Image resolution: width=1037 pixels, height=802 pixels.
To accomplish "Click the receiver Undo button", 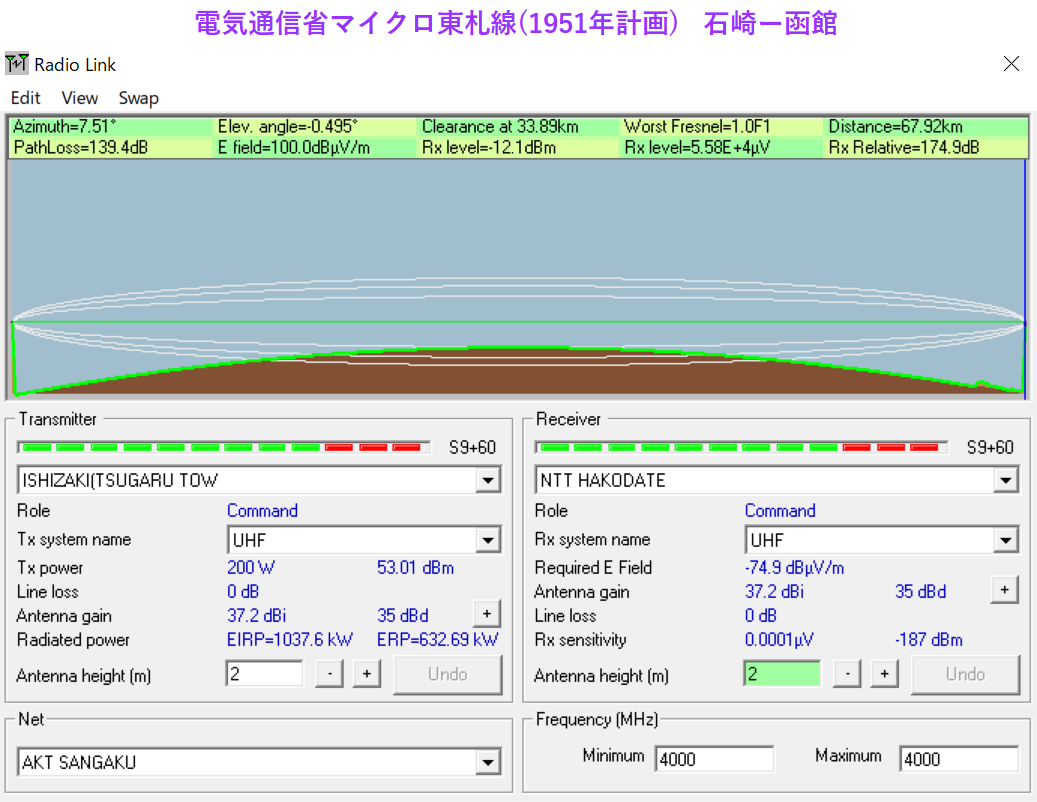I will 966,674.
